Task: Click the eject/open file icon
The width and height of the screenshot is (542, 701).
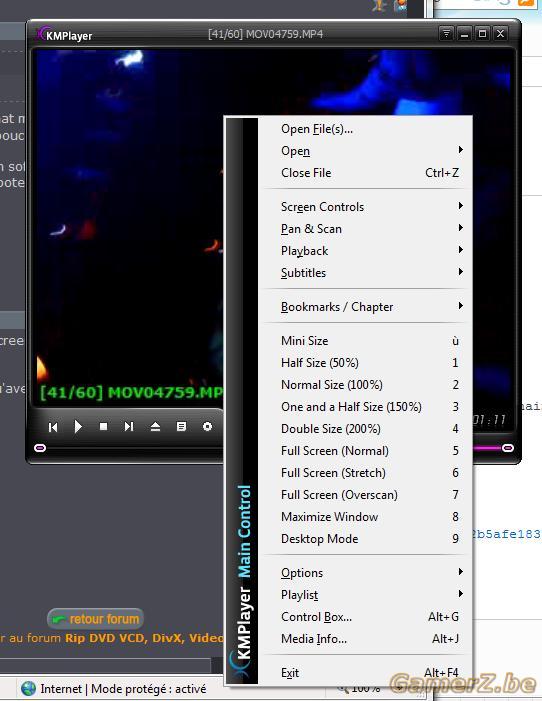Action: (155, 427)
